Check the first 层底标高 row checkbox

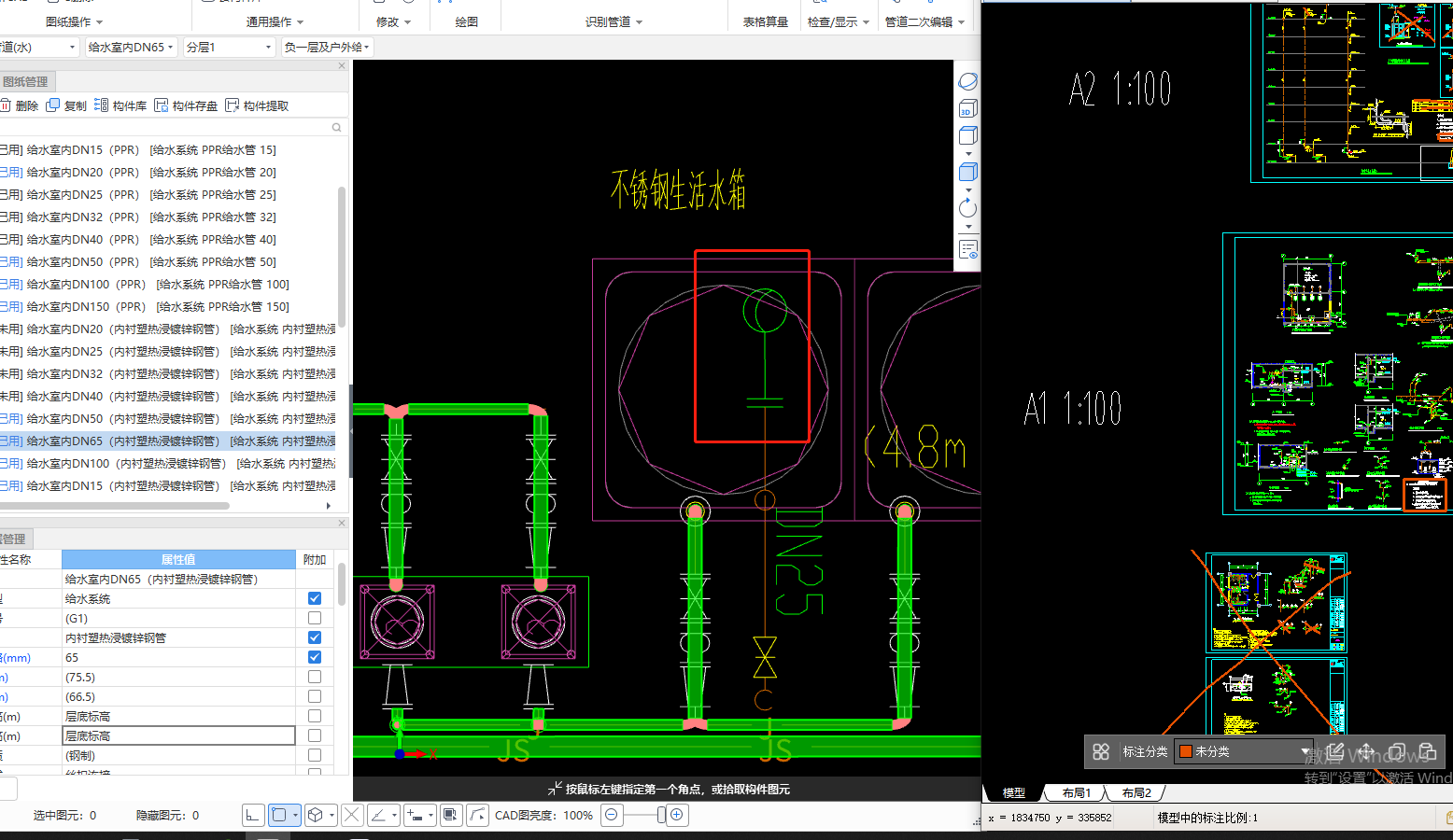click(x=315, y=716)
